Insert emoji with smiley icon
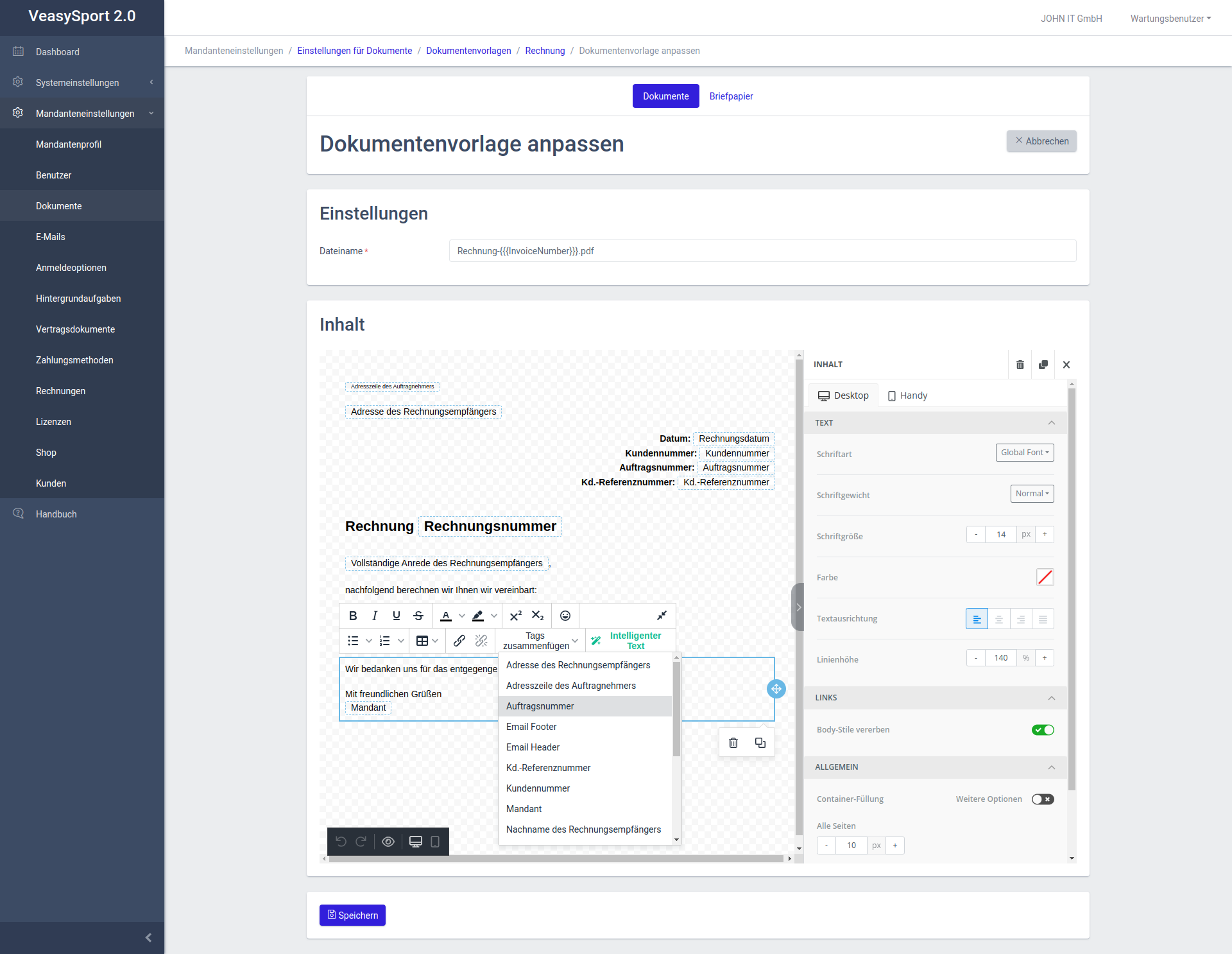This screenshot has width=1232, height=954. coord(565,616)
